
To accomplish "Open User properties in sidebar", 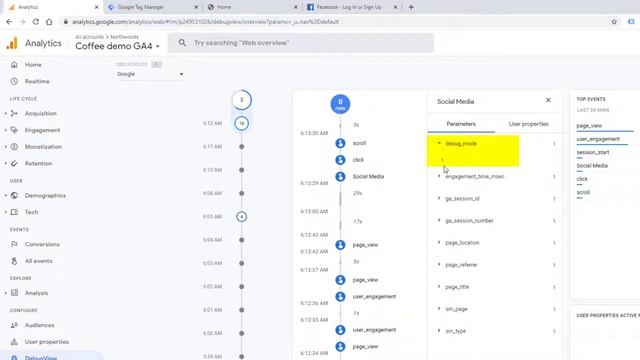I will (47, 342).
